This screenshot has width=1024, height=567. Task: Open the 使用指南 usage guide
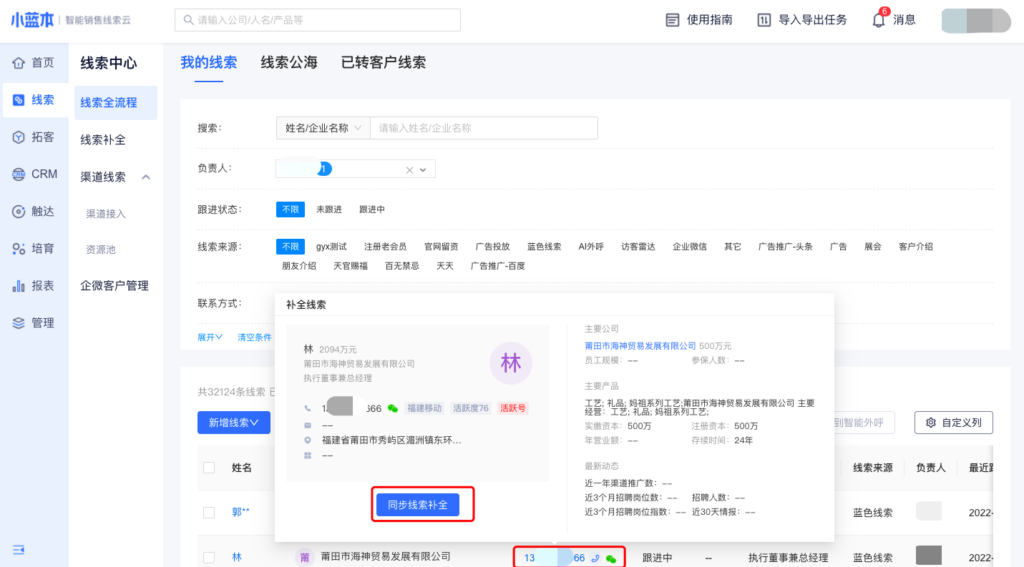(699, 20)
